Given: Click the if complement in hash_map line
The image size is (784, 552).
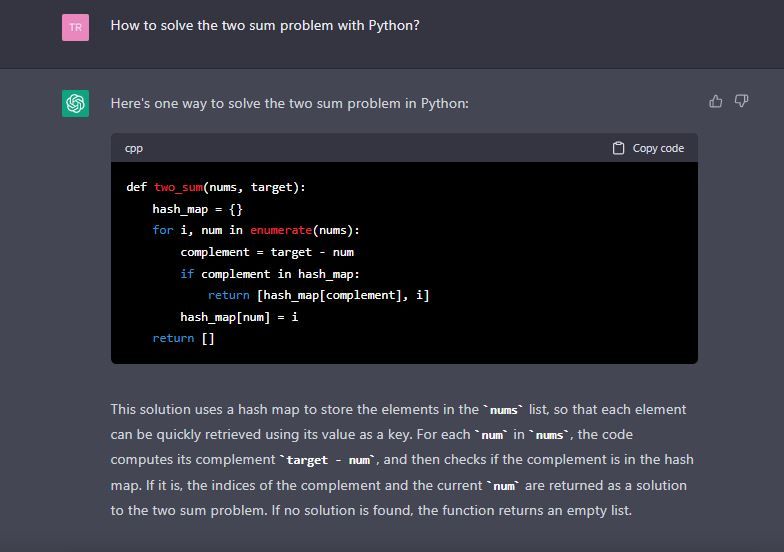Looking at the screenshot, I should (x=270, y=274).
